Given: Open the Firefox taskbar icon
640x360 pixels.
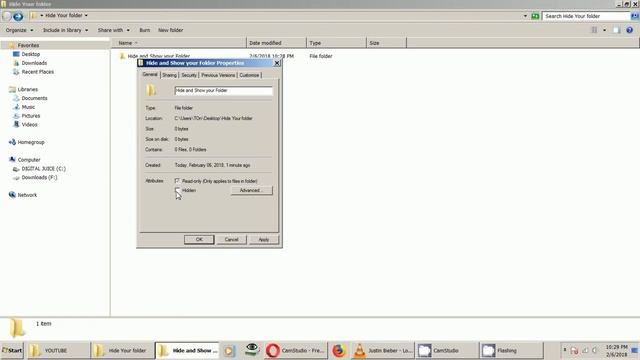Looking at the screenshot, I should [338, 351].
